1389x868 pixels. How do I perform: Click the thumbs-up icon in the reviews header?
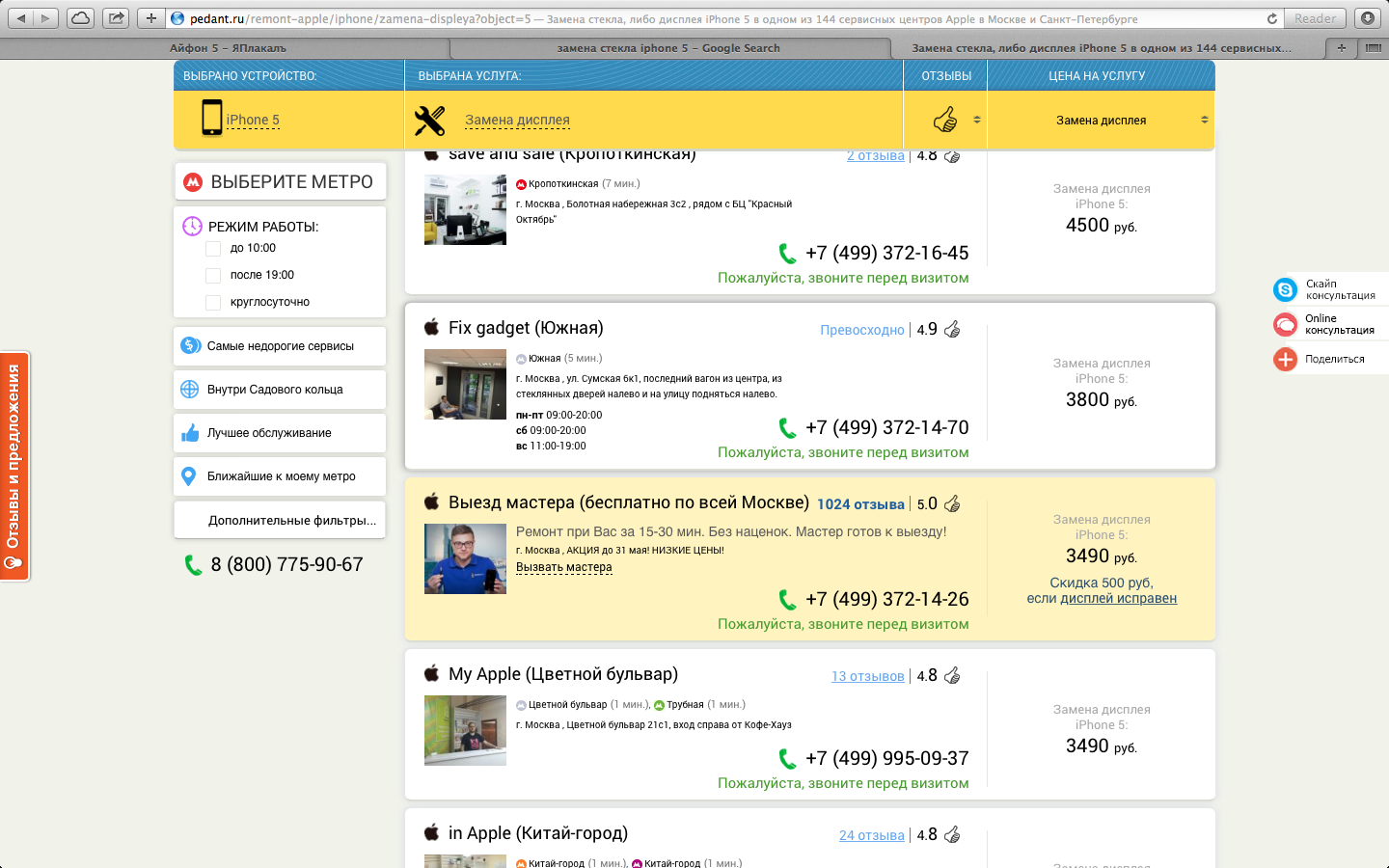(x=945, y=120)
